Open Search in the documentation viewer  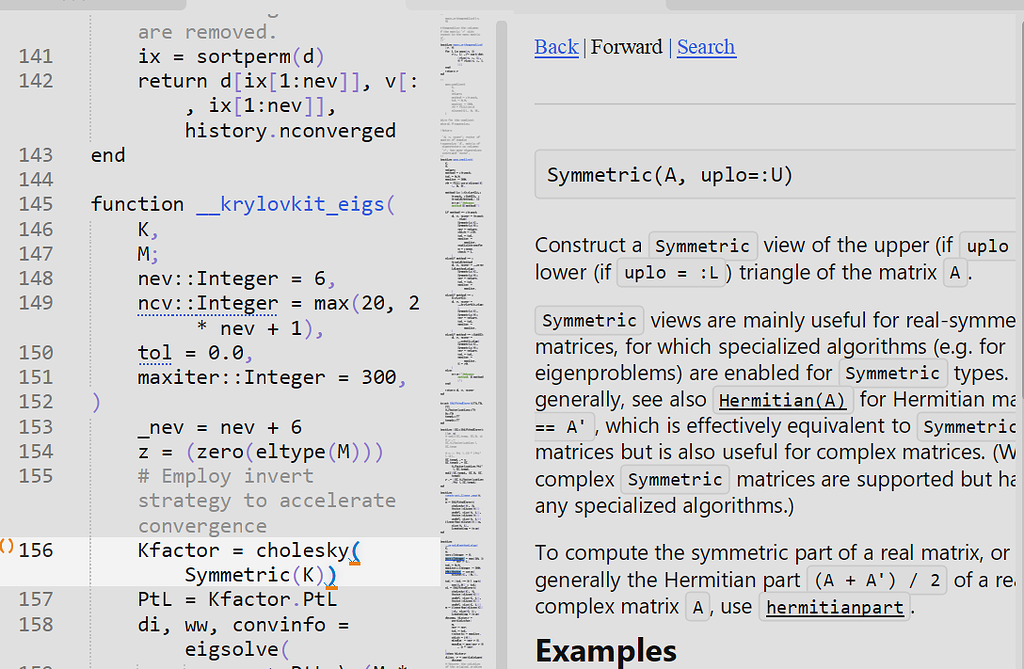coord(706,47)
